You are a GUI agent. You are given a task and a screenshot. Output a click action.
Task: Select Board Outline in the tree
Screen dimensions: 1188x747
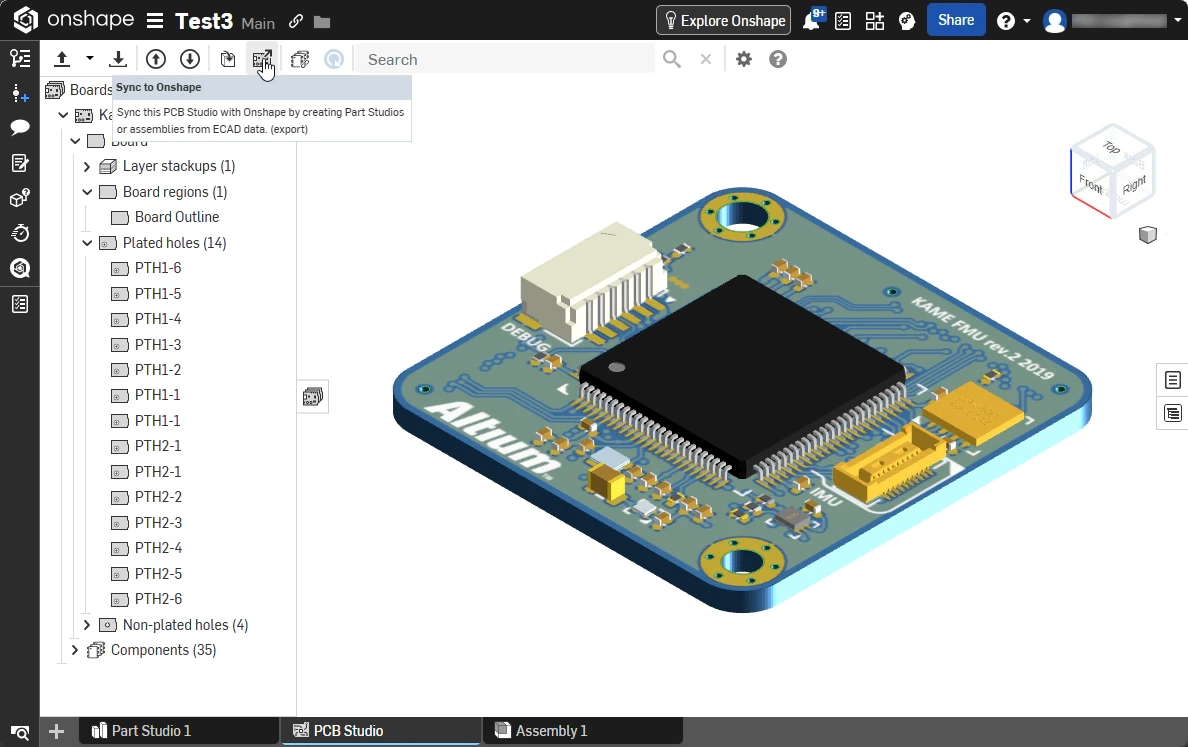(177, 217)
